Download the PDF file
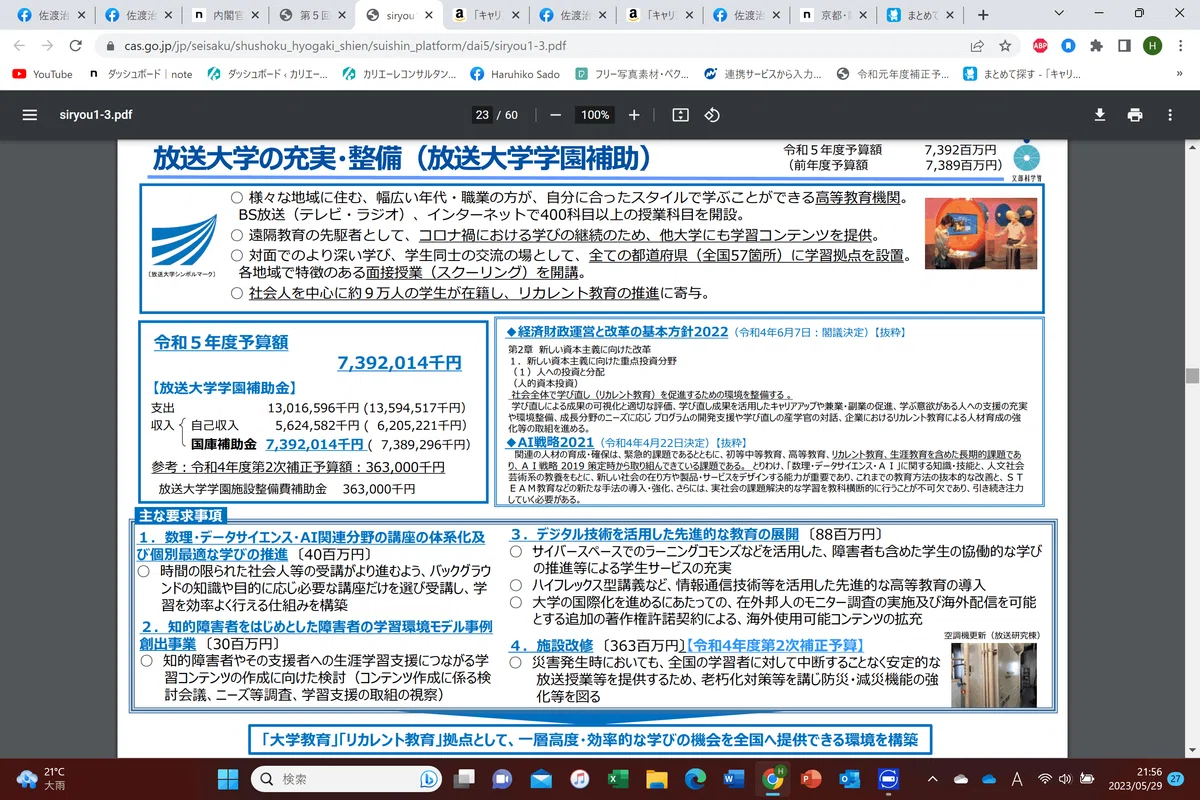The height and width of the screenshot is (800, 1200). (x=1099, y=115)
